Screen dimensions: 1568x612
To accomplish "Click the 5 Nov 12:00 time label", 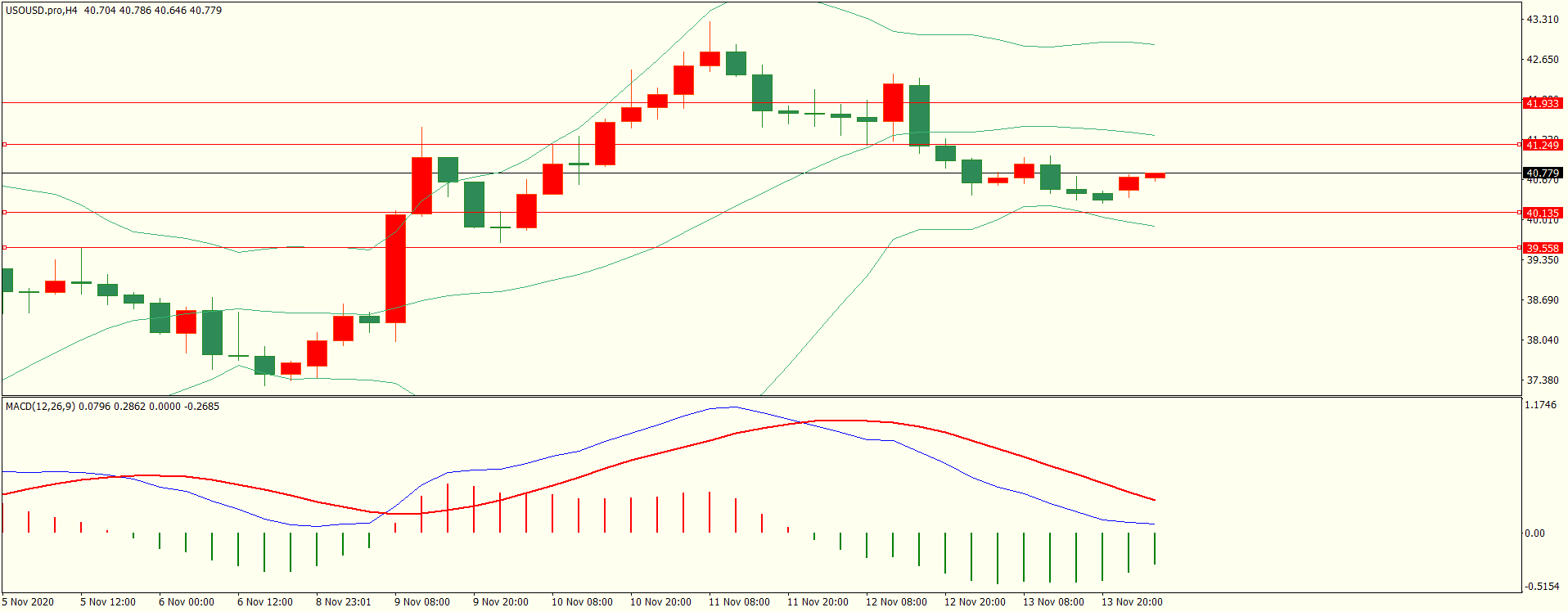I will [x=108, y=602].
